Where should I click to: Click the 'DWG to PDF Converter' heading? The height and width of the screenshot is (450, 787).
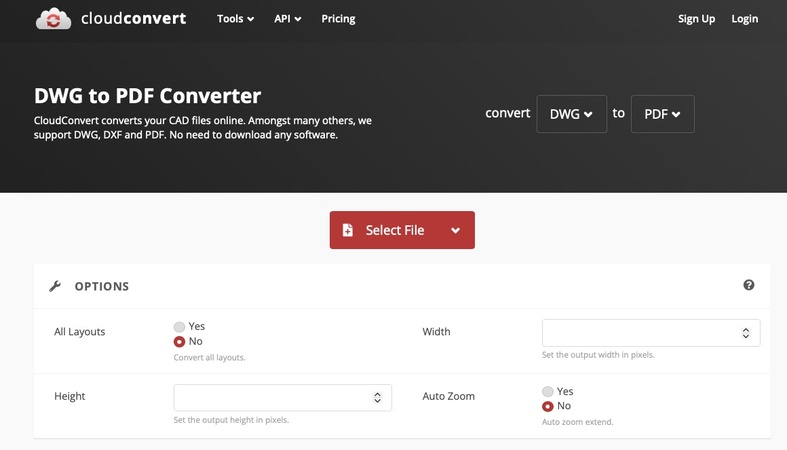pyautogui.click(x=148, y=96)
